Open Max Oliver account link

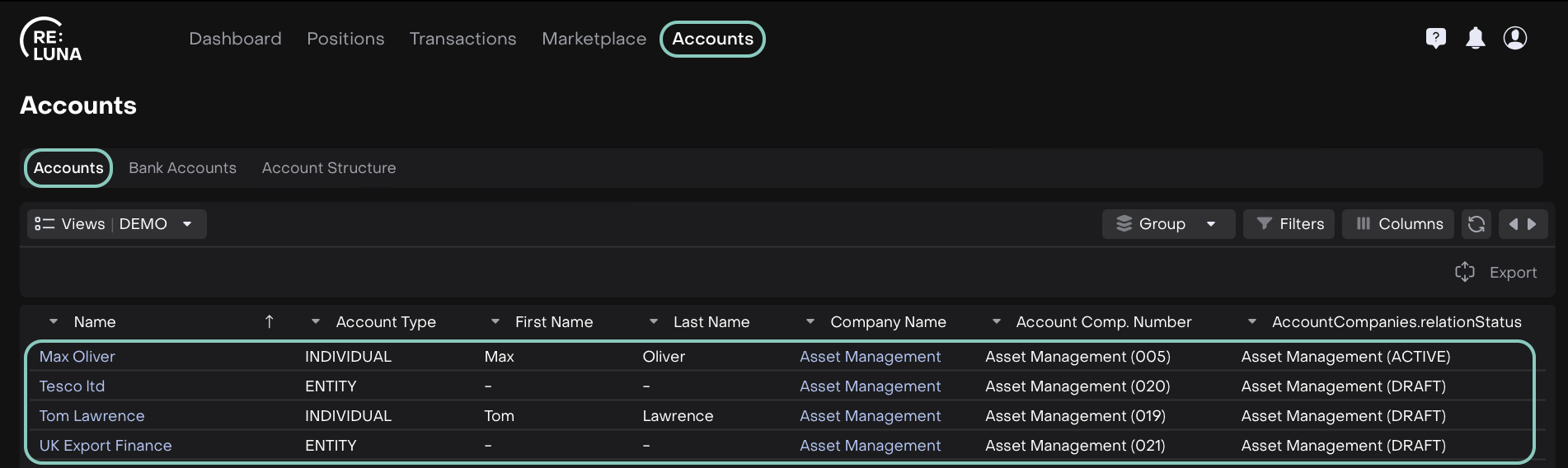tap(77, 357)
